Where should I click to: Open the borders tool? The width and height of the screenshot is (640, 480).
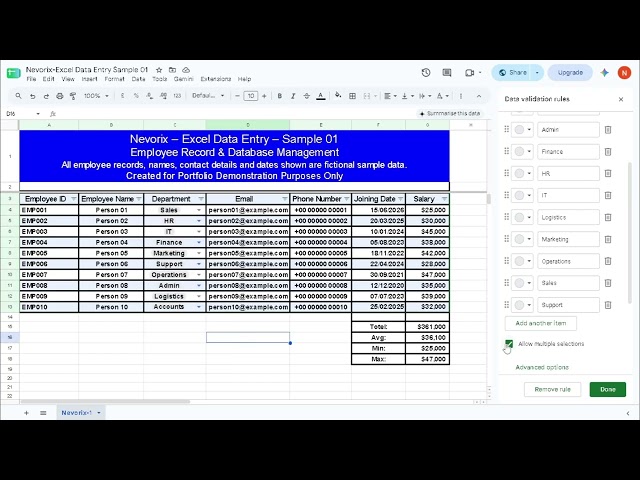(352, 96)
